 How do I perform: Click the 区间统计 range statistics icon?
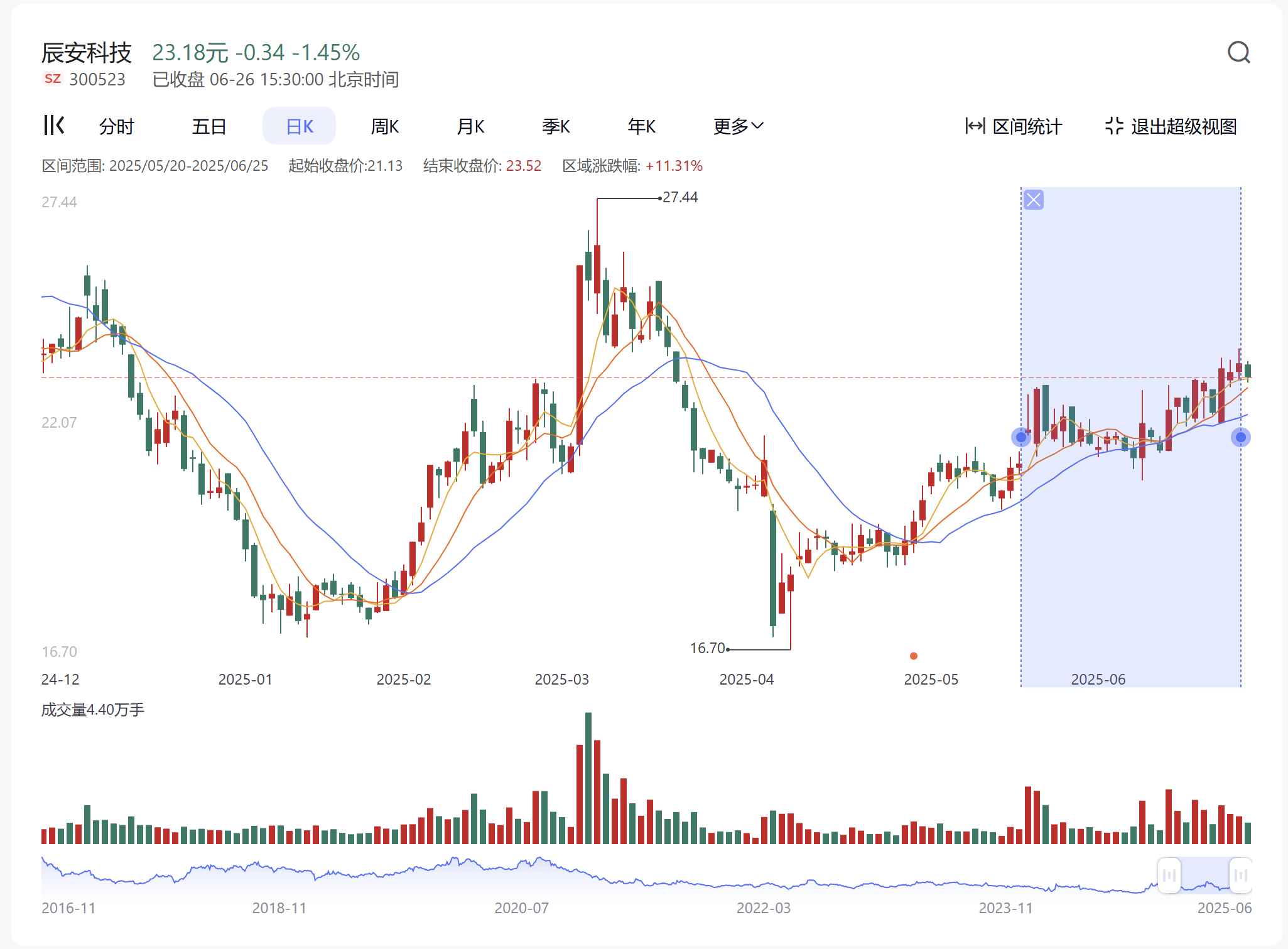pyautogui.click(x=974, y=126)
